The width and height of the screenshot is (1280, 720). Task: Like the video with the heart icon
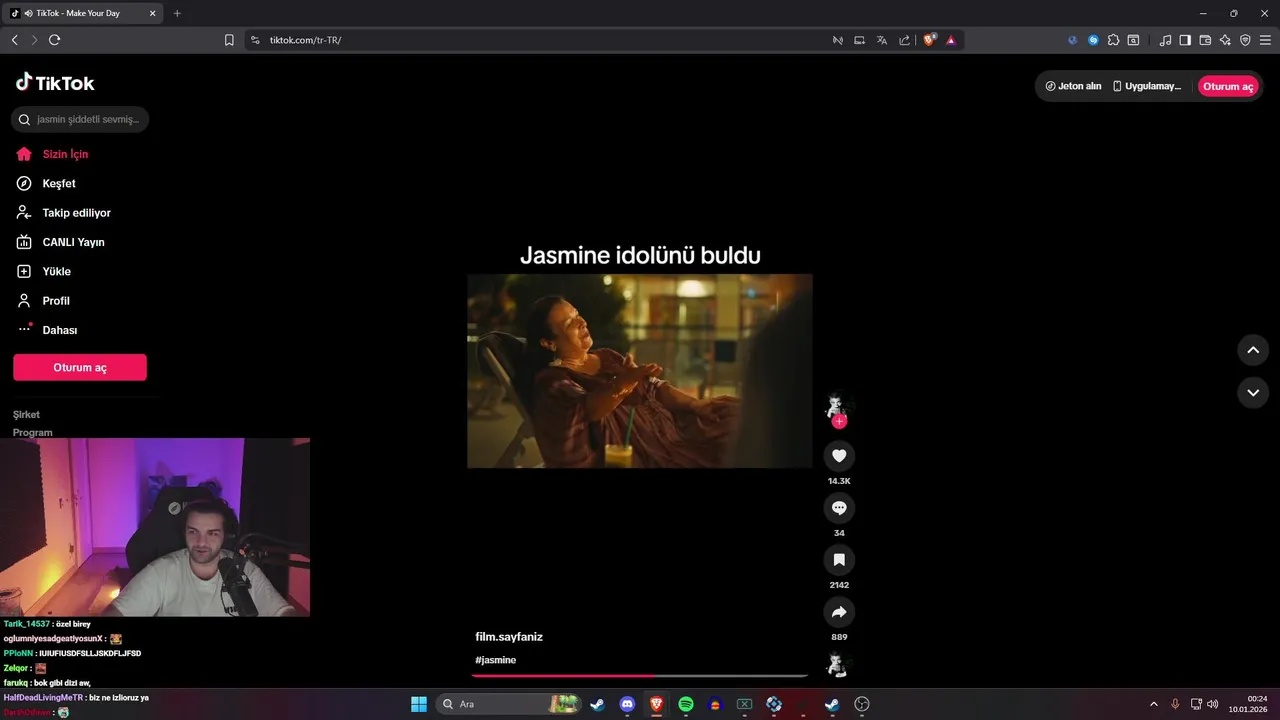coord(839,456)
